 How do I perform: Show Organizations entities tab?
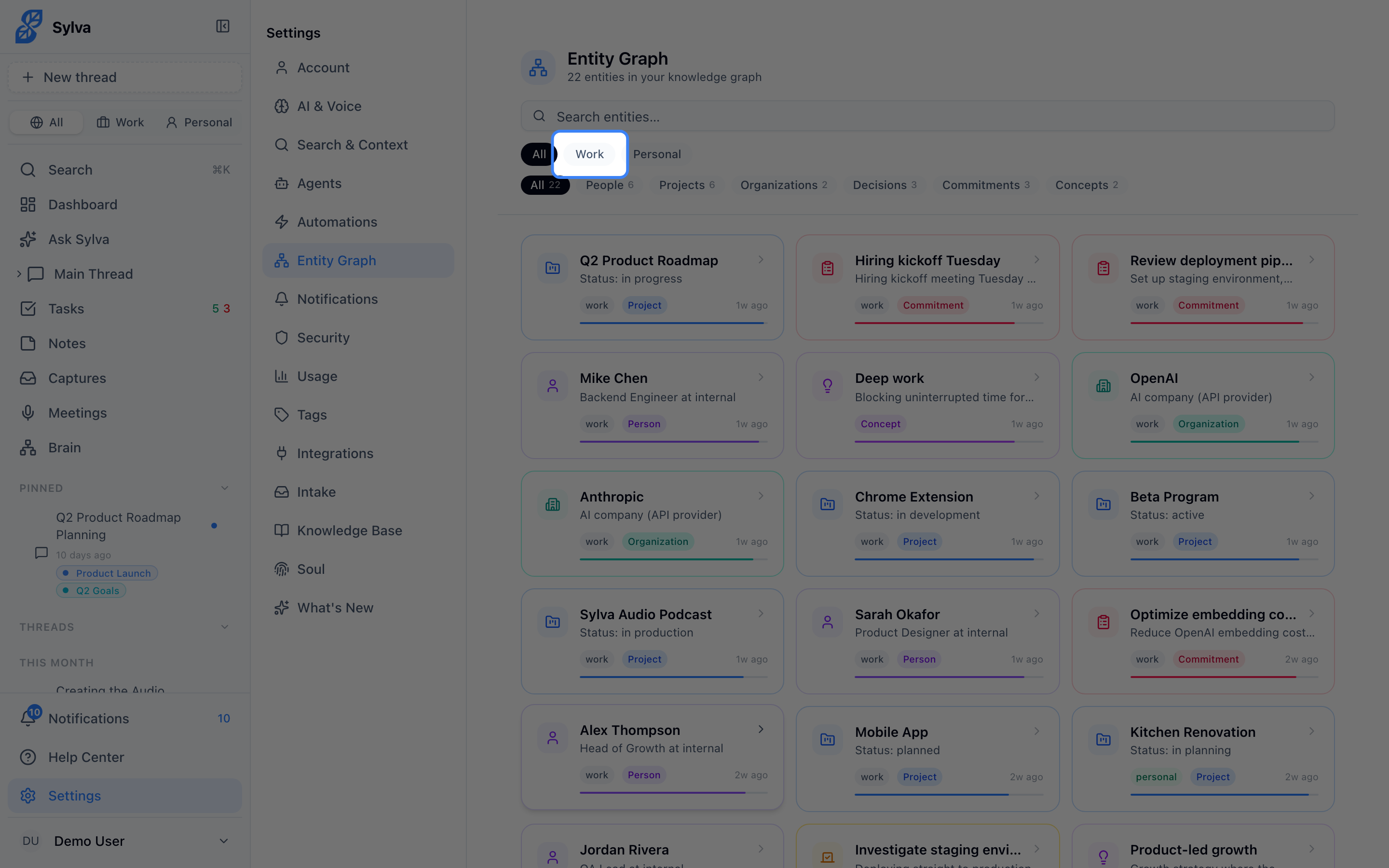(783, 185)
